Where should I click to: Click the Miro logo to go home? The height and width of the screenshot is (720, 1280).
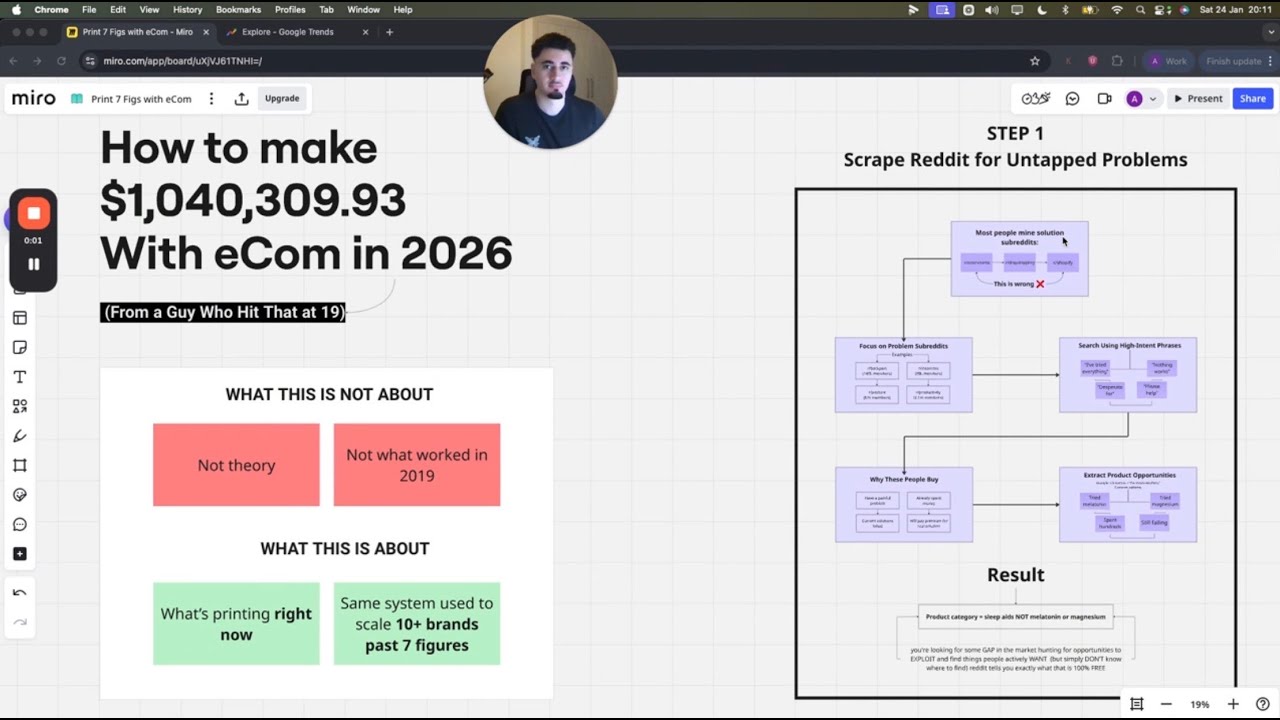(x=34, y=98)
